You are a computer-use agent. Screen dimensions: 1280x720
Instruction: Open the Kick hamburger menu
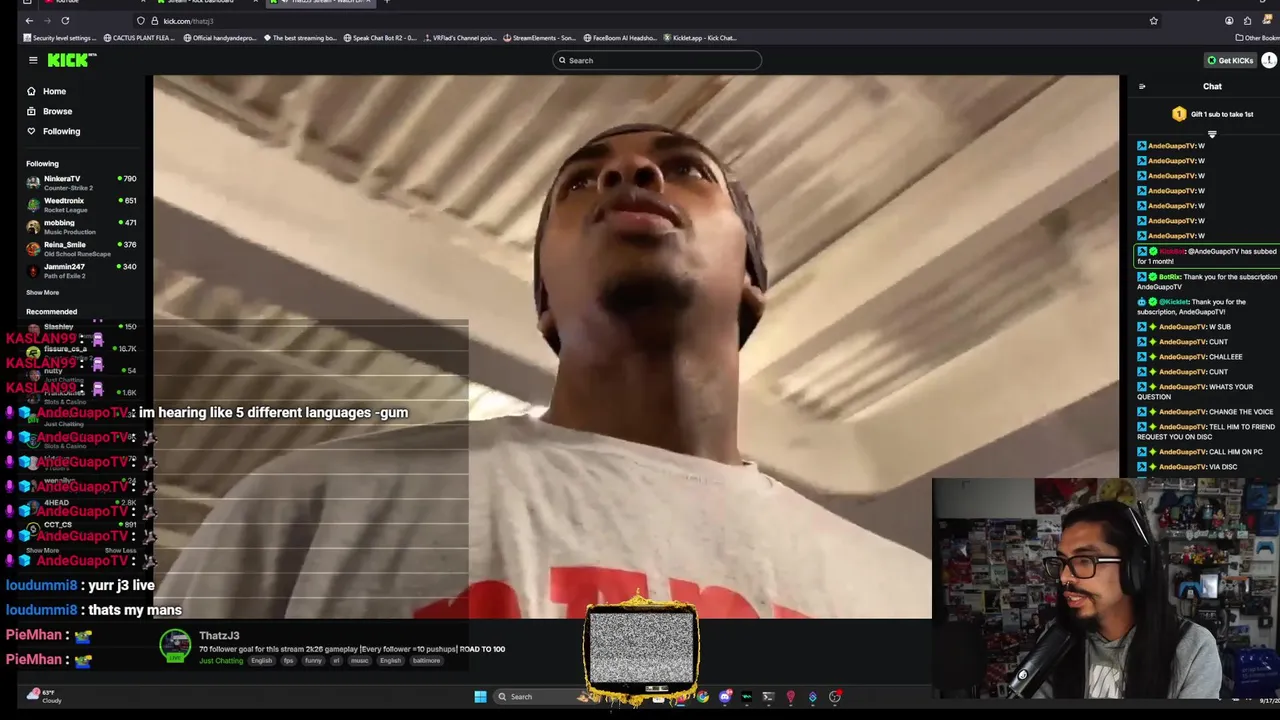point(33,60)
